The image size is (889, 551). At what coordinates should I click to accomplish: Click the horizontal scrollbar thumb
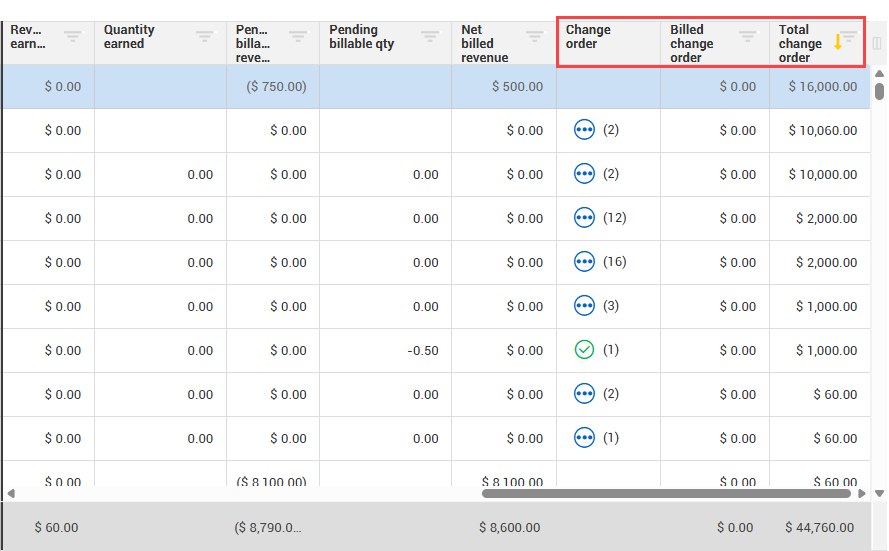pos(667,493)
